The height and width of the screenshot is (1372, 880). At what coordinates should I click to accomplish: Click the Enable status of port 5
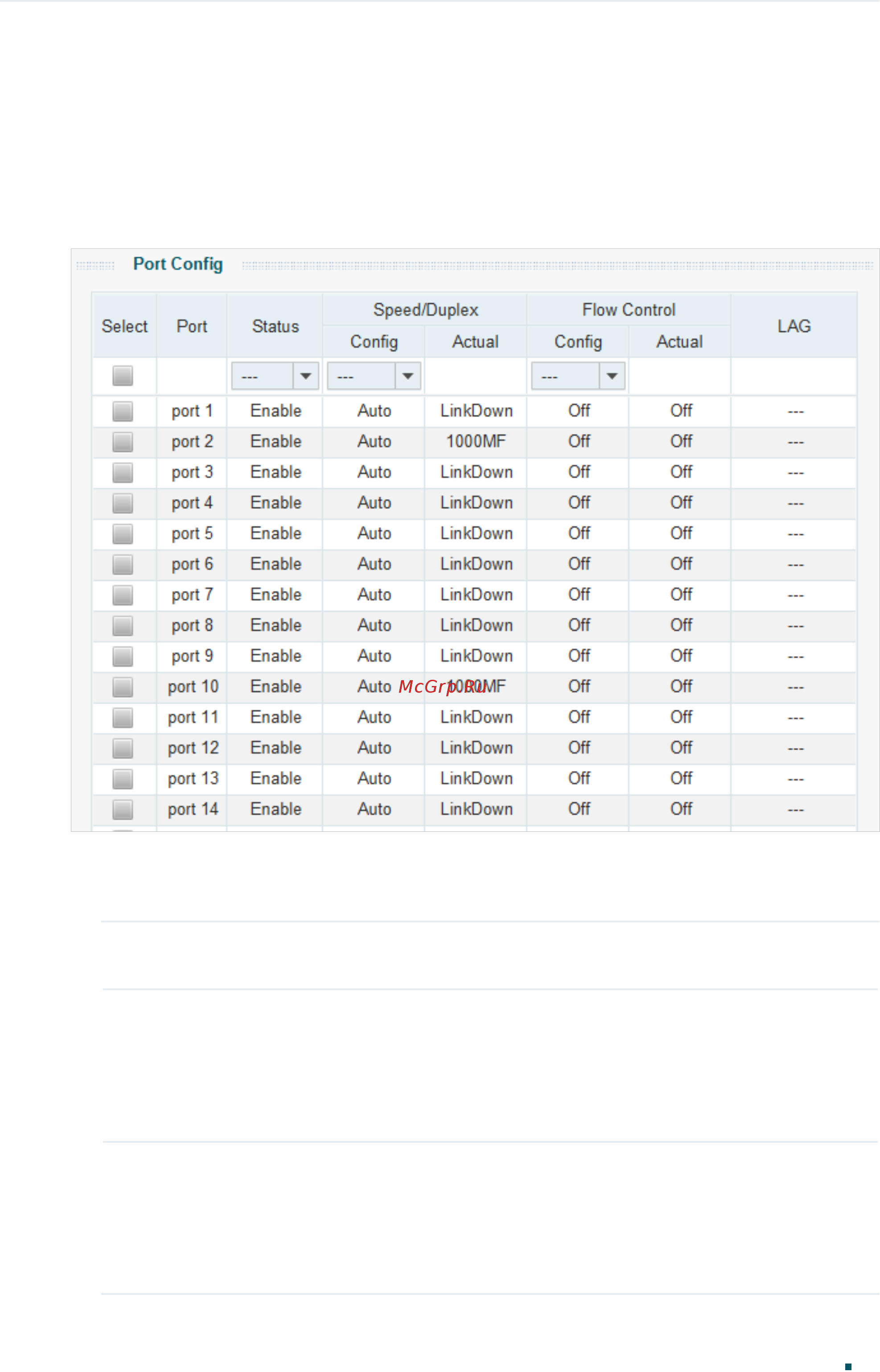(276, 533)
